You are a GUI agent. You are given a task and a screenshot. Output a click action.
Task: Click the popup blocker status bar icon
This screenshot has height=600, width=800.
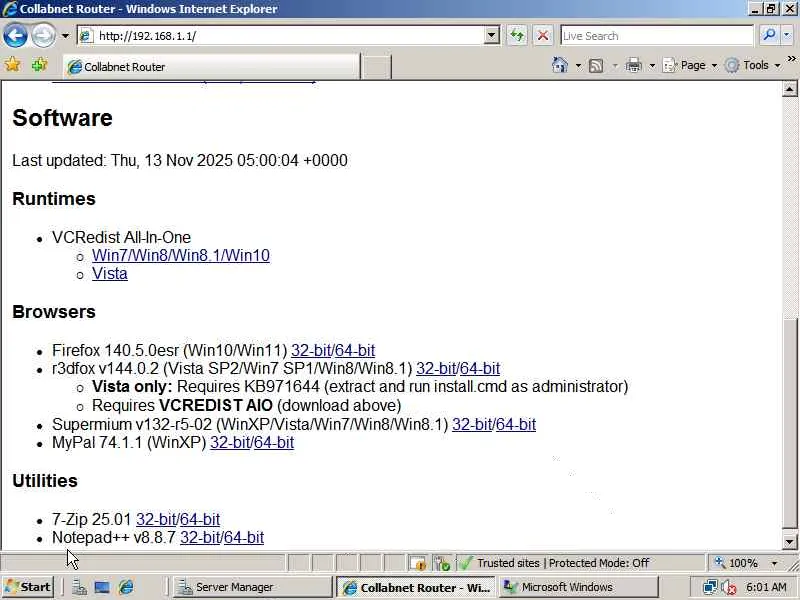click(x=417, y=563)
